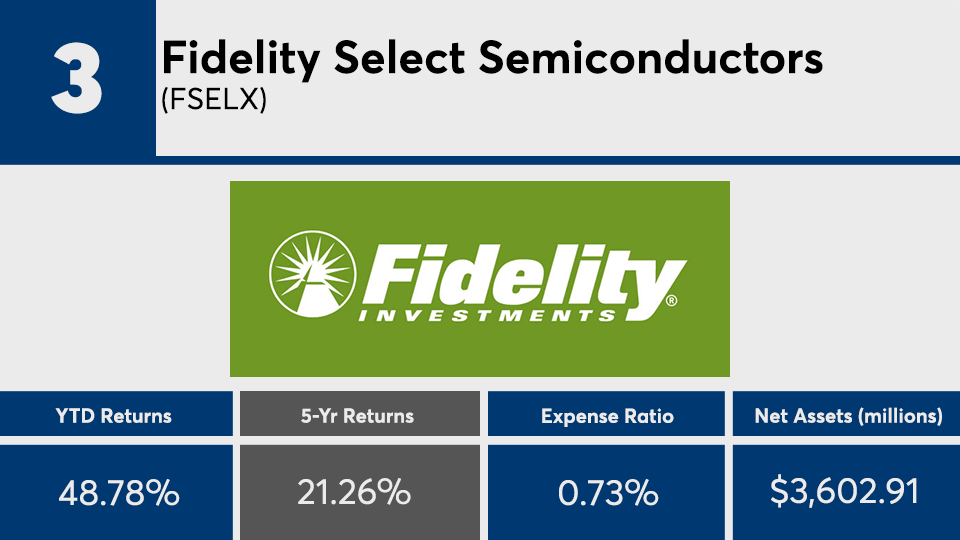
Task: Select the Expense Ratio header
Action: [x=607, y=415]
